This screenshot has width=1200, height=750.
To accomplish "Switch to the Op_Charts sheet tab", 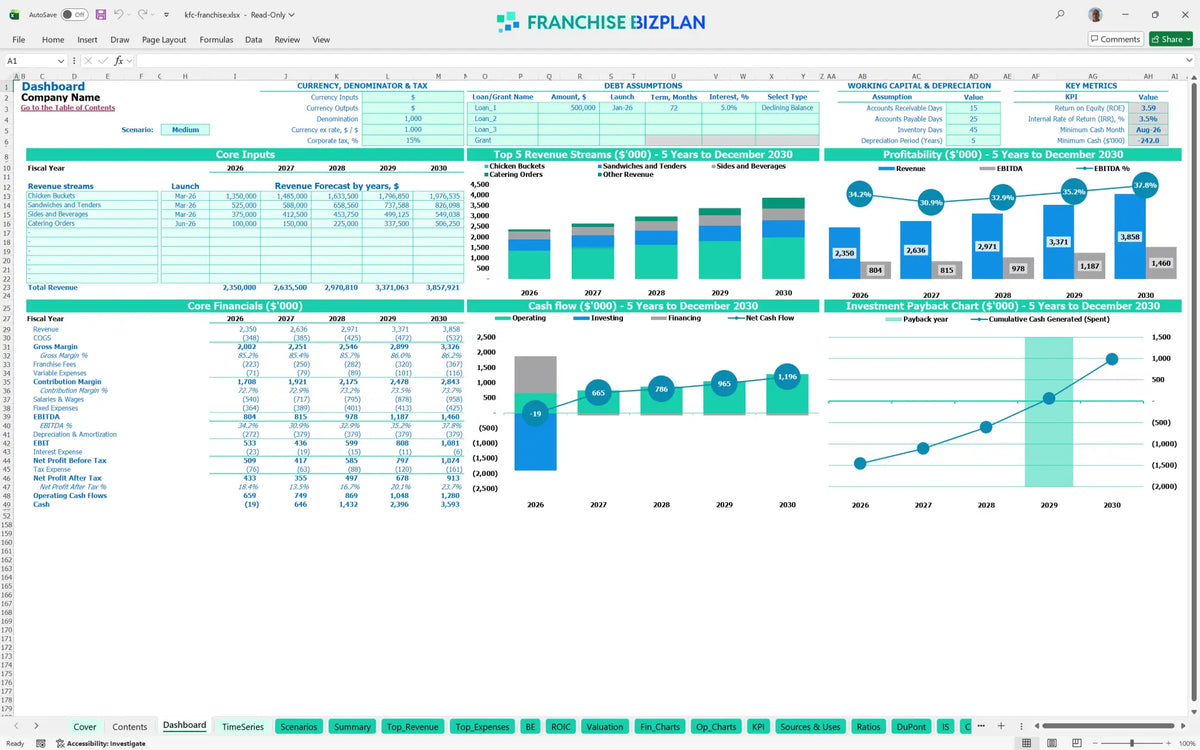I will click(715, 727).
